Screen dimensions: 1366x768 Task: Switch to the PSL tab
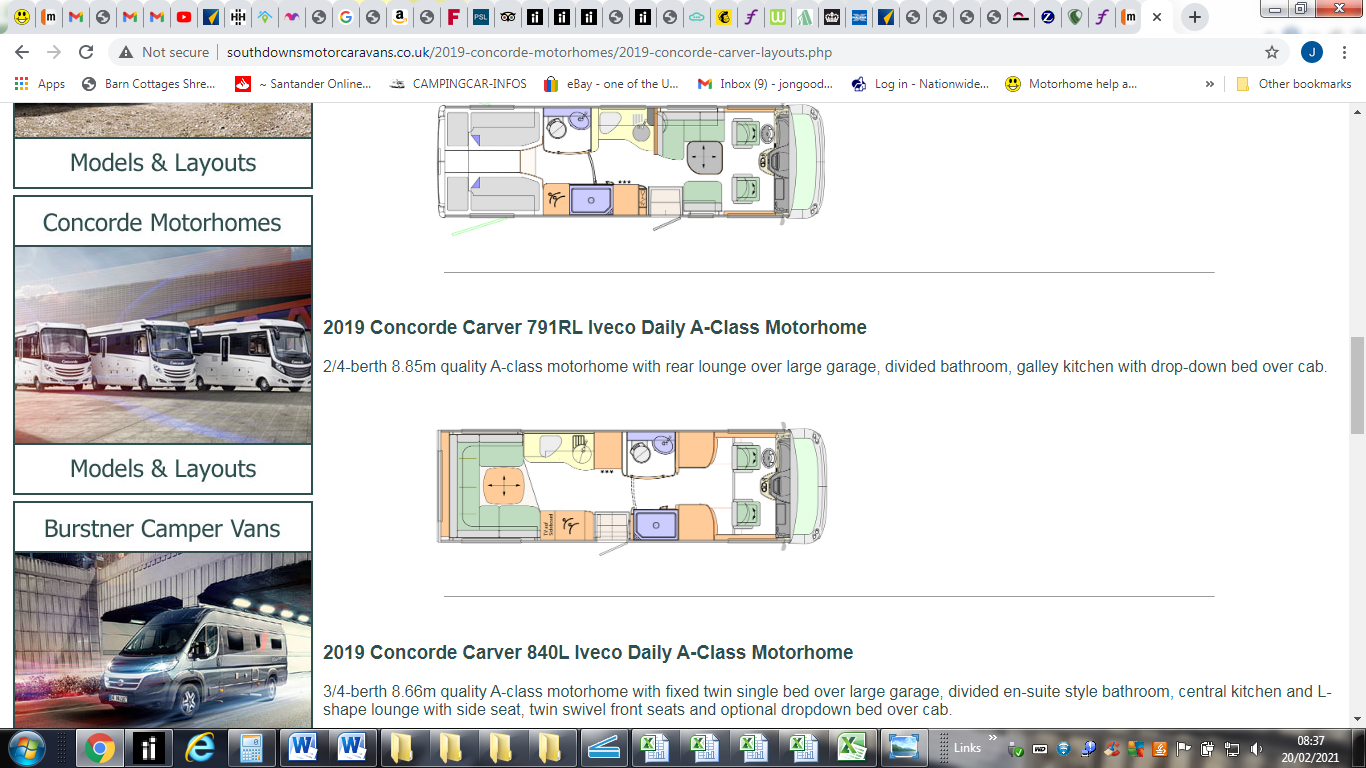(480, 17)
